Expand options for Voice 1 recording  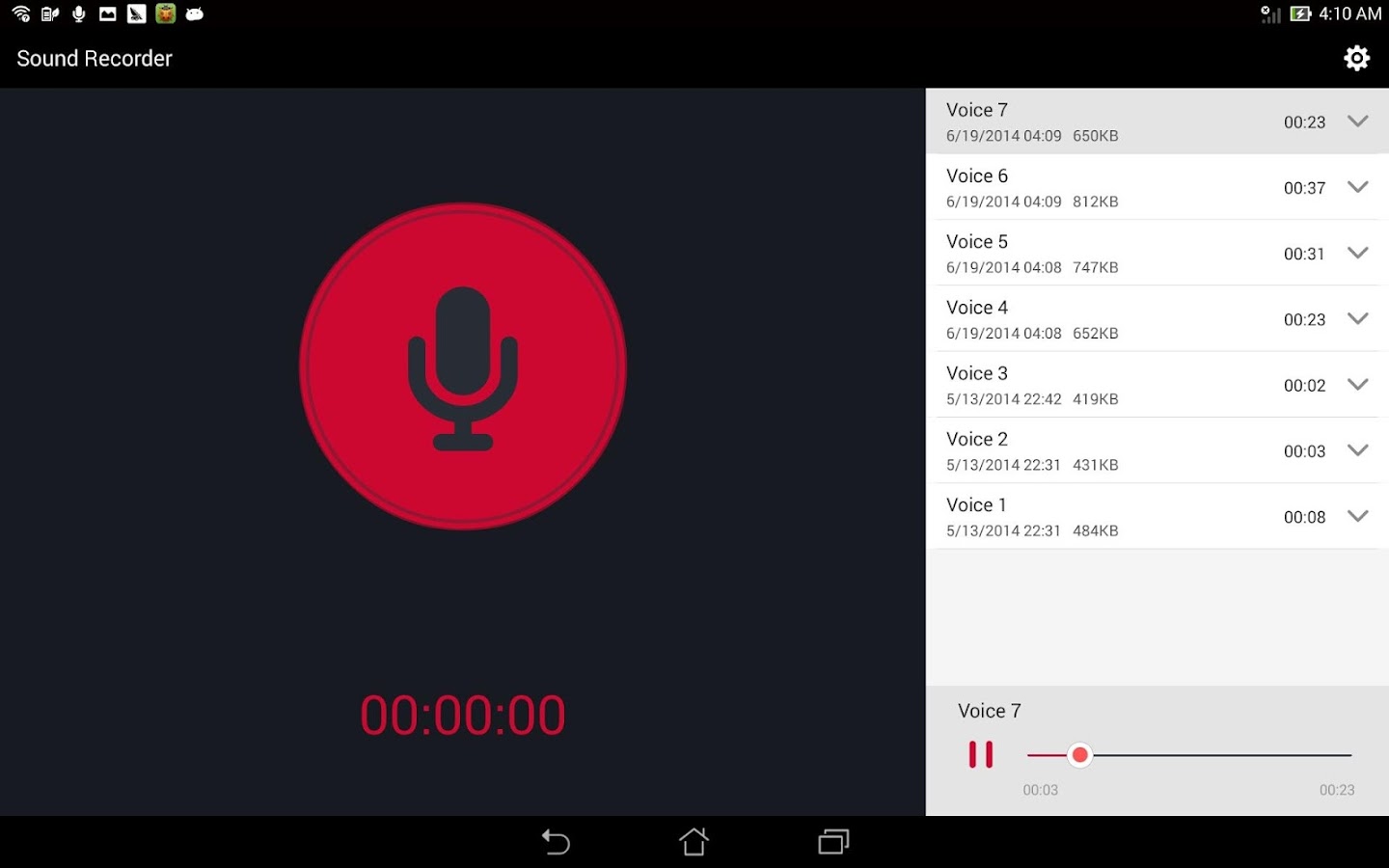pyautogui.click(x=1358, y=516)
